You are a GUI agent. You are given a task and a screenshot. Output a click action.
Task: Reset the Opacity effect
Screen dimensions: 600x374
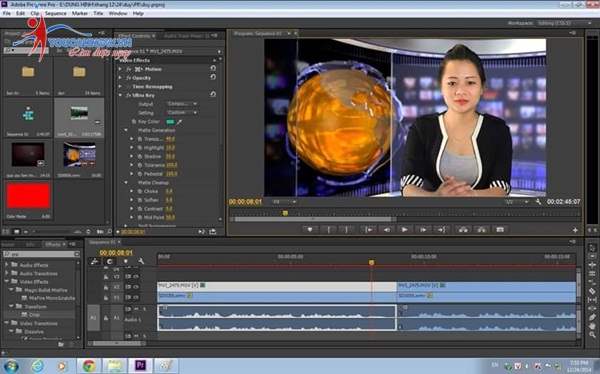[213, 77]
